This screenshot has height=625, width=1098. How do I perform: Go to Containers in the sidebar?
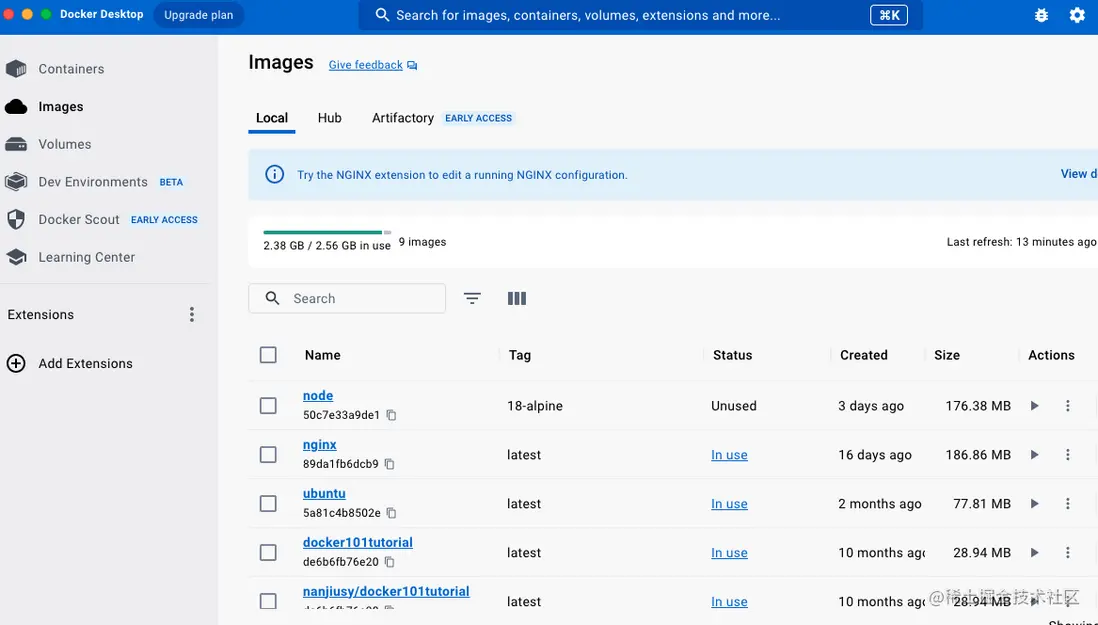pos(71,69)
